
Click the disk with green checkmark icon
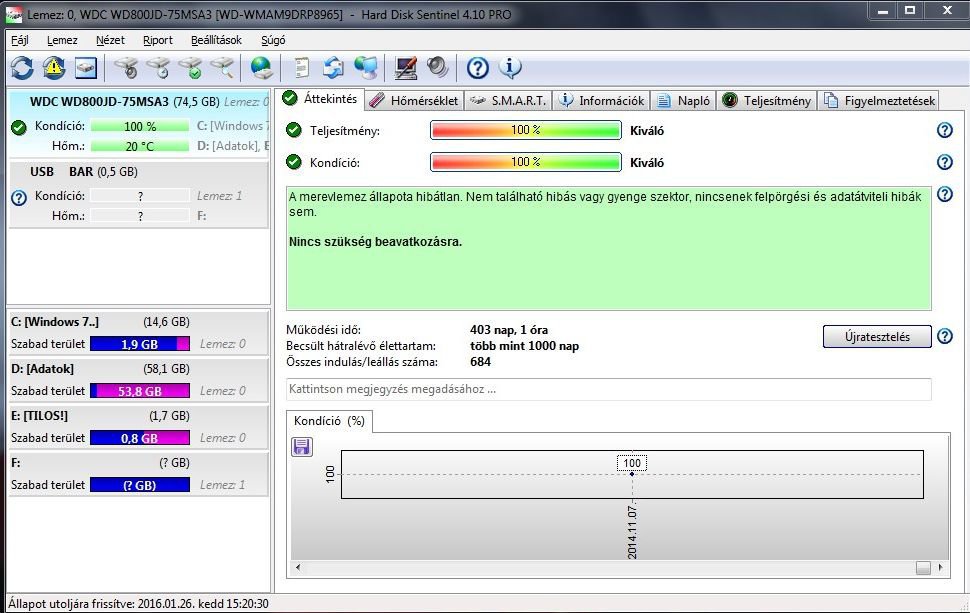[191, 67]
